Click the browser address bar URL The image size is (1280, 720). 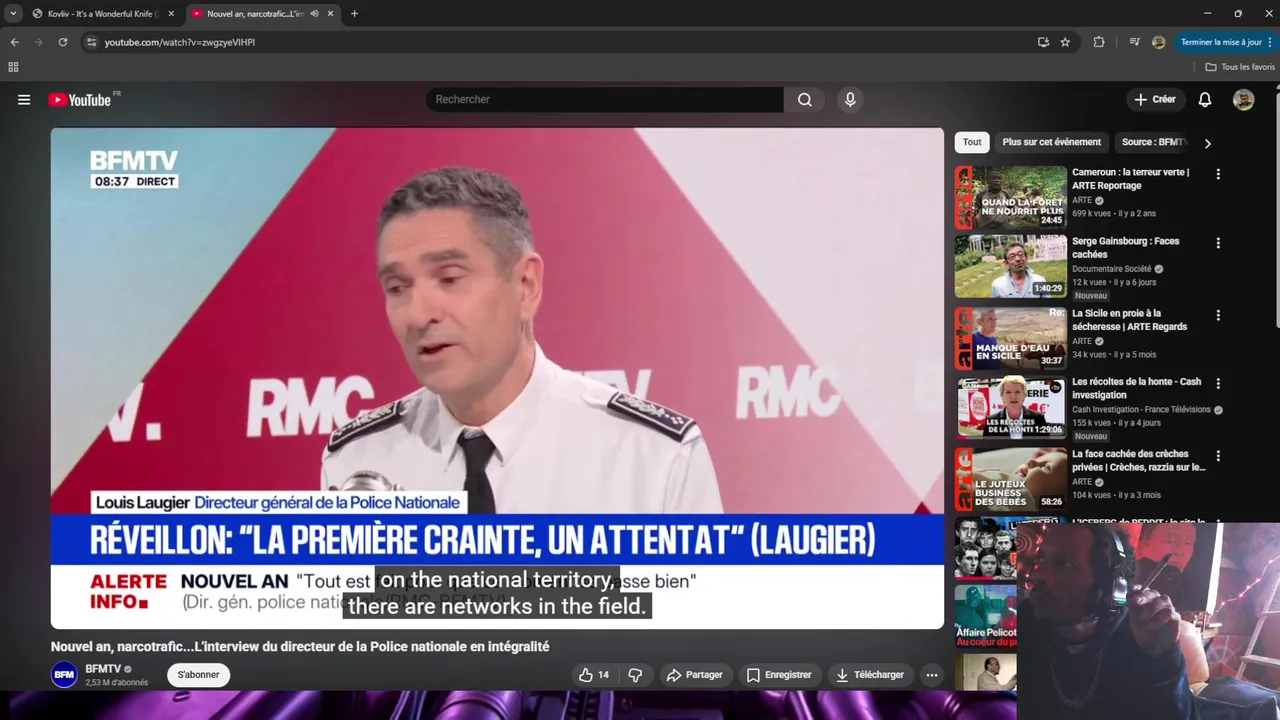click(180, 42)
